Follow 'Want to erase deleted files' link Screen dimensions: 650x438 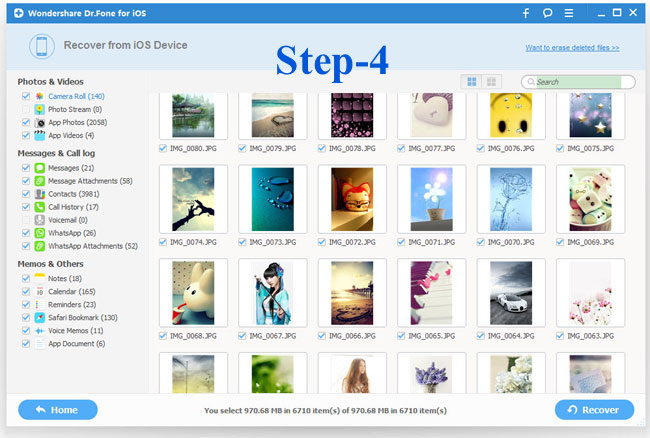pos(572,48)
